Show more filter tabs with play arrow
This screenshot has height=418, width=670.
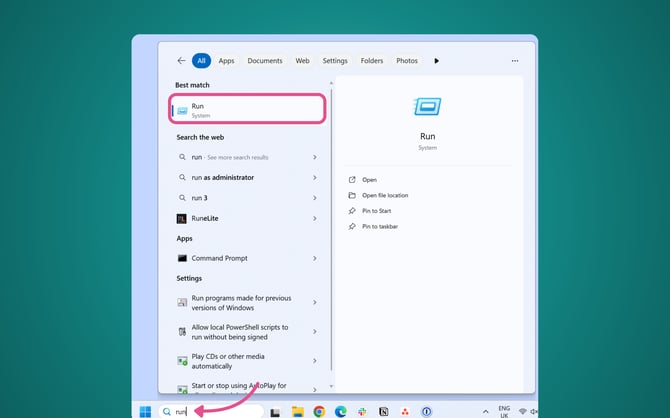[436, 61]
